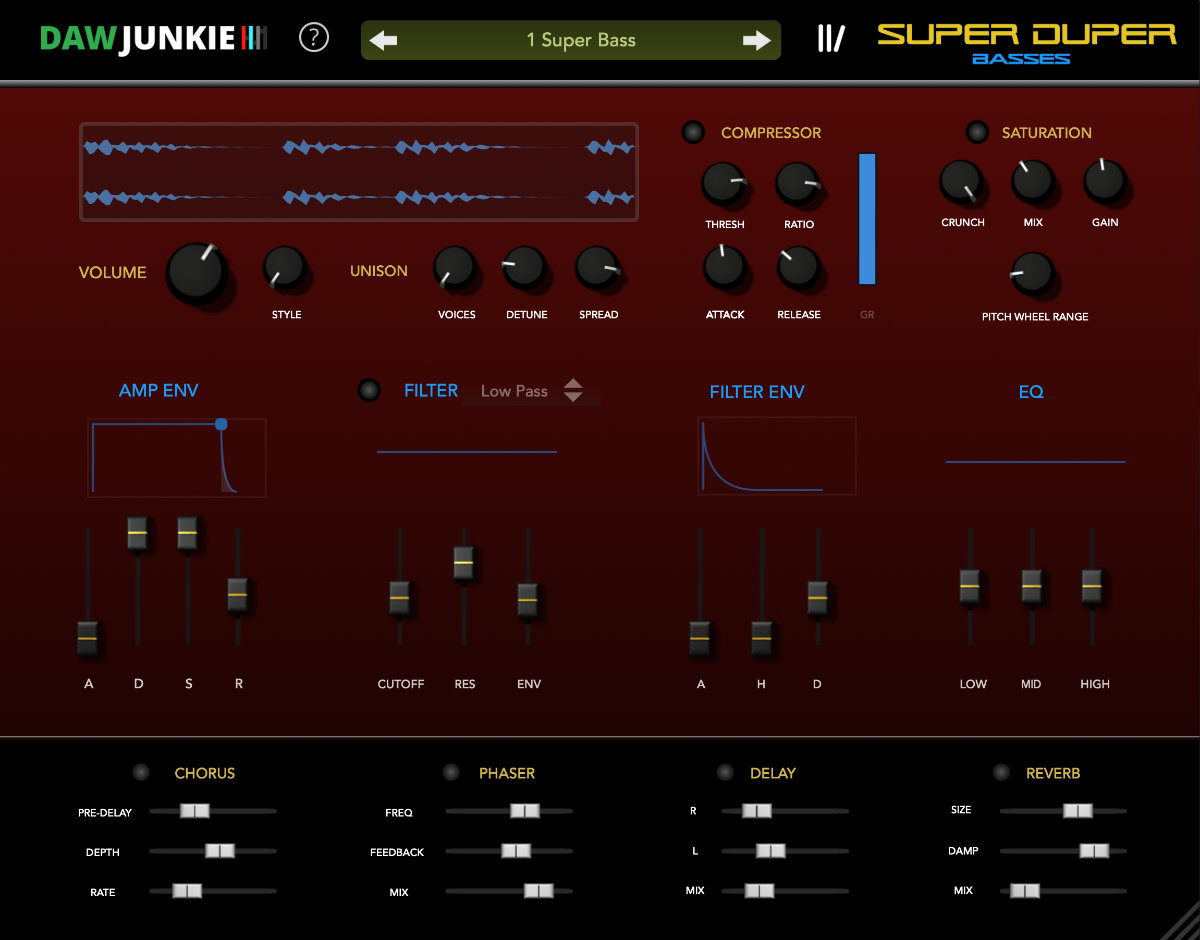Screen dimensions: 1200x940
Task: Click the Amp Env D fader
Action: click(138, 534)
